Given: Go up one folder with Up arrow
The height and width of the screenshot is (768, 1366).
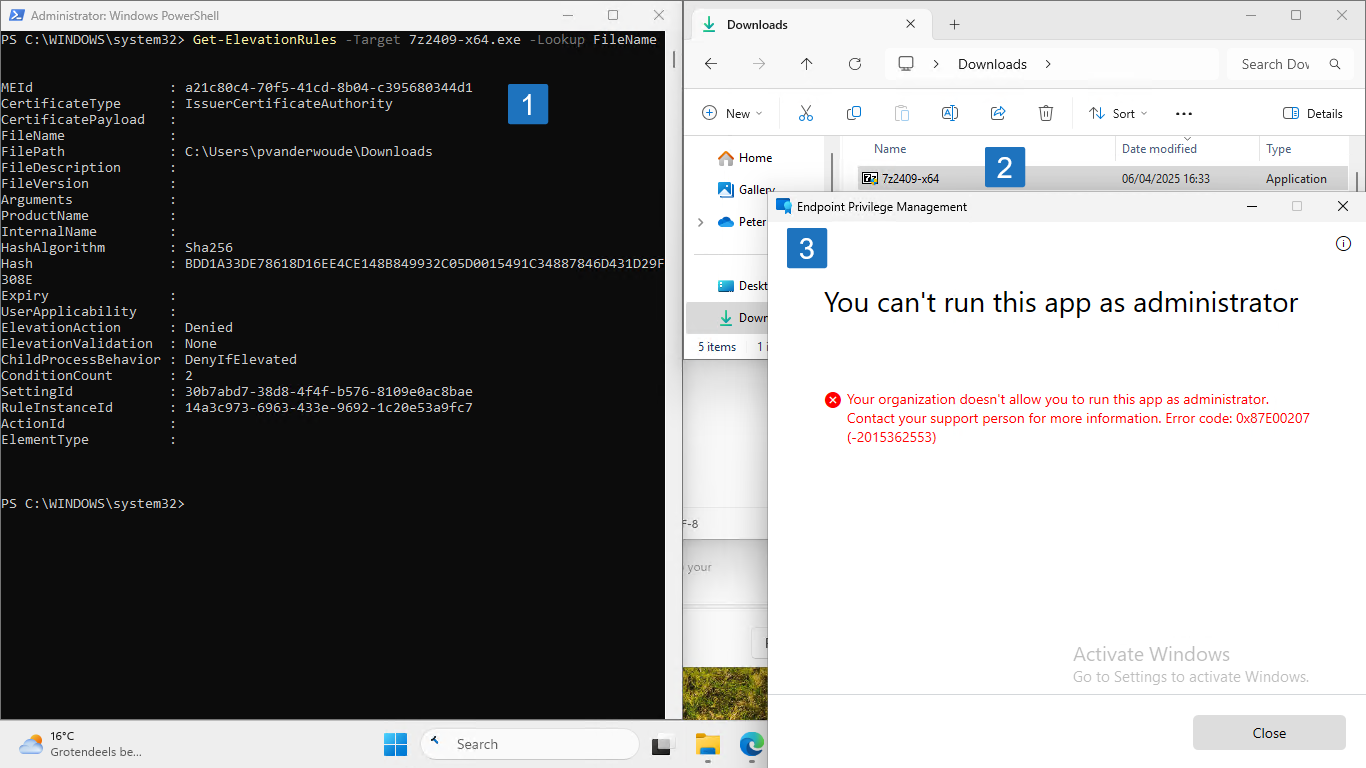Looking at the screenshot, I should 807,64.
